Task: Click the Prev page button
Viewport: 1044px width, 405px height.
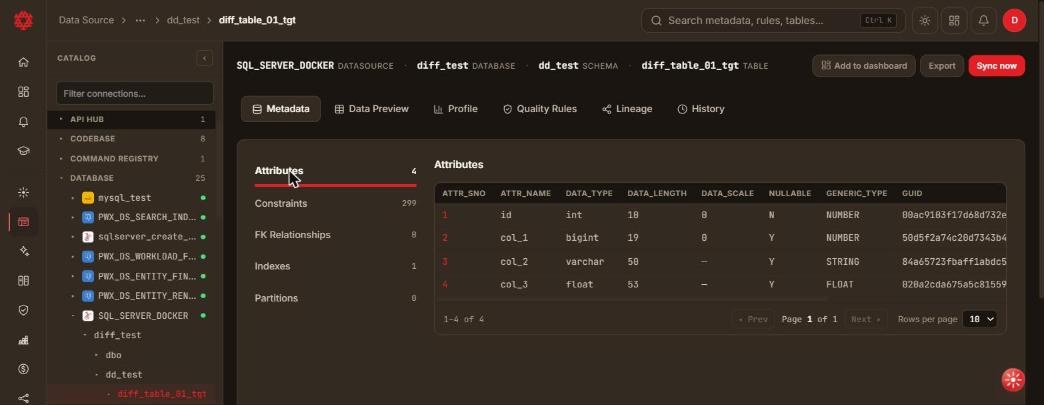Action: pos(753,319)
